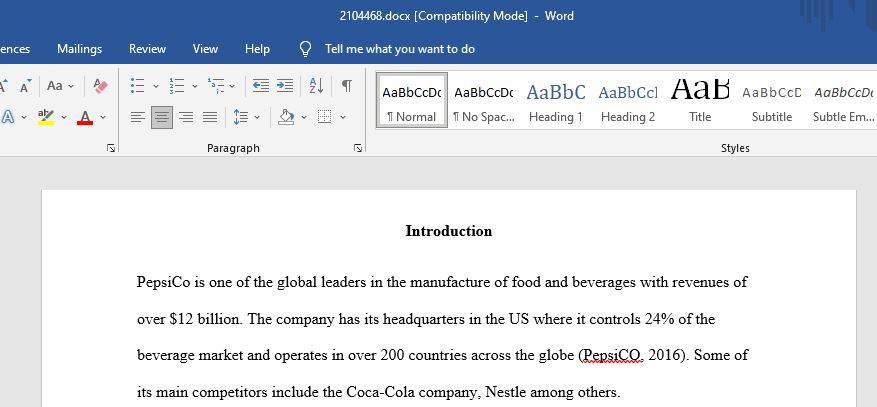The width and height of the screenshot is (877, 407).
Task: Click the Decrease Indent icon
Action: point(261,86)
